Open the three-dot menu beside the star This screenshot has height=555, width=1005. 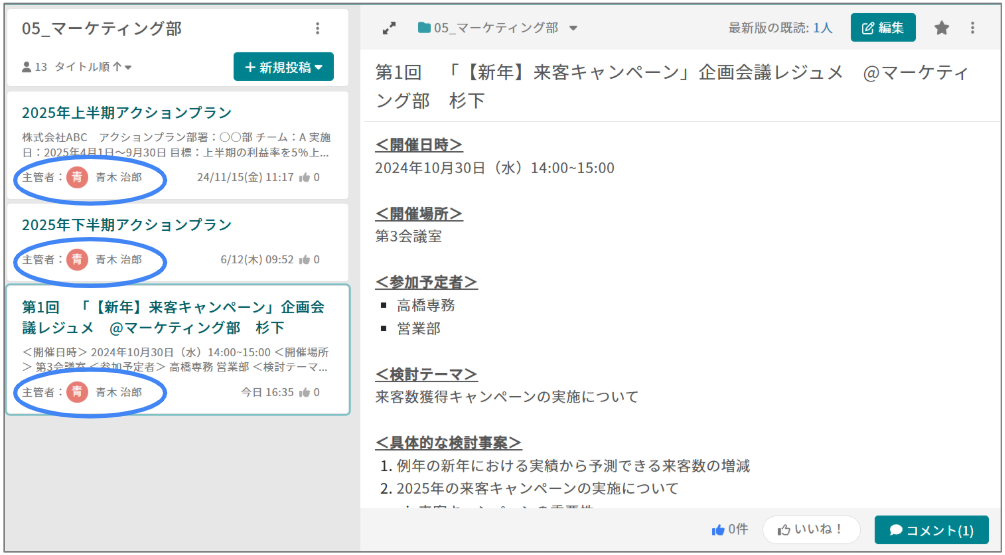973,28
